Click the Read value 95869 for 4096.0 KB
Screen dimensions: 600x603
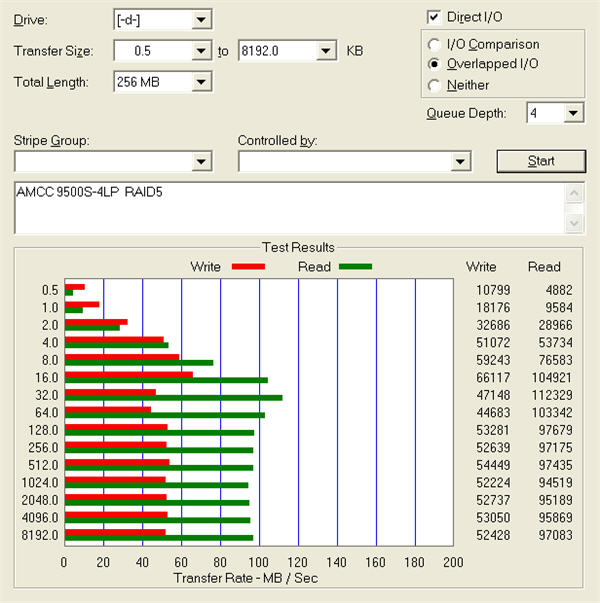(x=555, y=518)
